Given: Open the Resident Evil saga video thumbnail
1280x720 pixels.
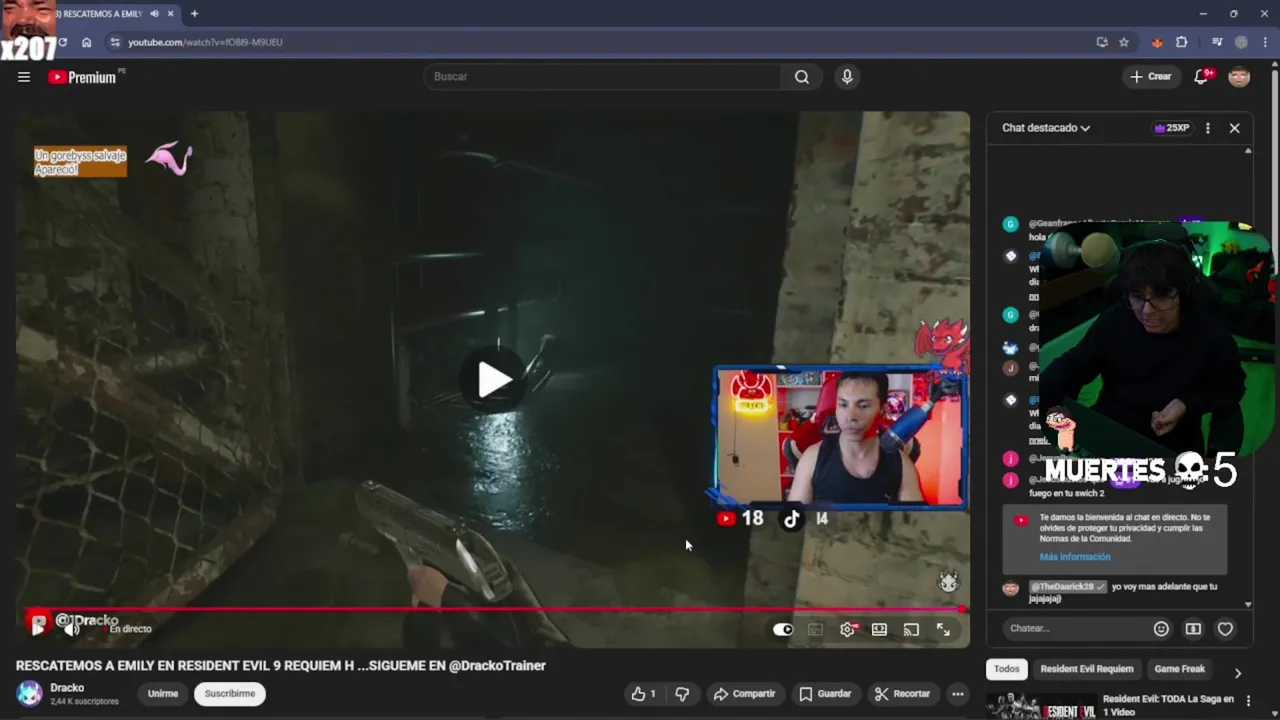Looking at the screenshot, I should point(1041,706).
